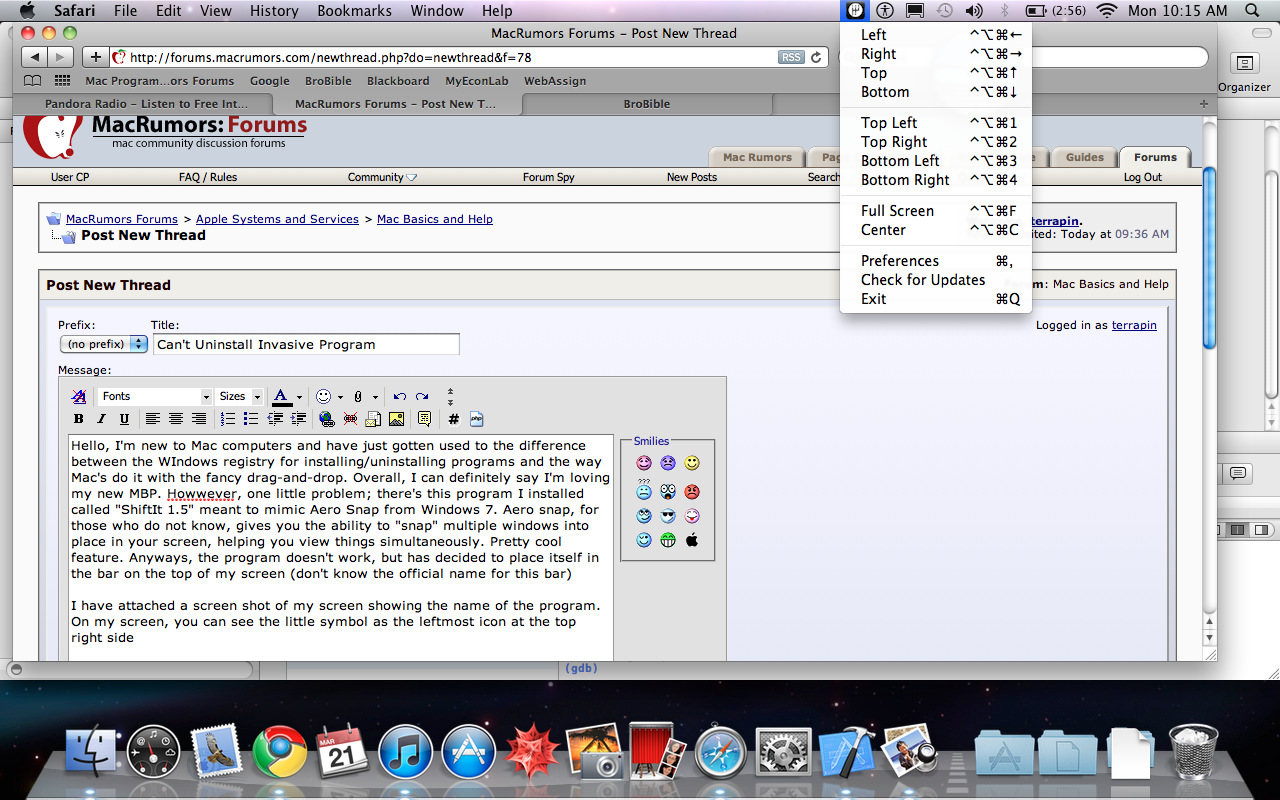Open the Fonts dropdown
This screenshot has width=1280, height=800.
pyautogui.click(x=155, y=397)
